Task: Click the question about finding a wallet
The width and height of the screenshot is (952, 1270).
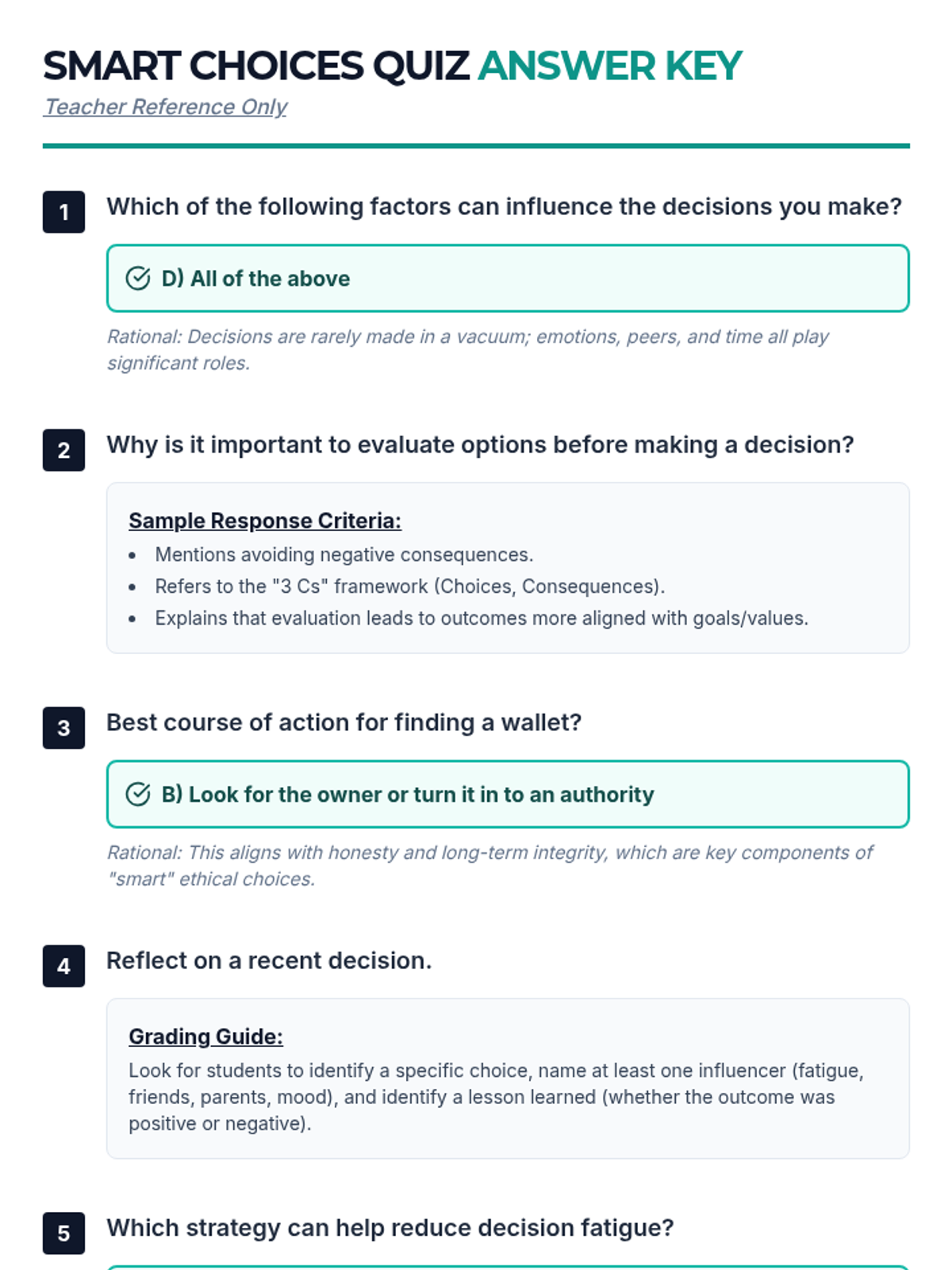Action: tap(344, 723)
